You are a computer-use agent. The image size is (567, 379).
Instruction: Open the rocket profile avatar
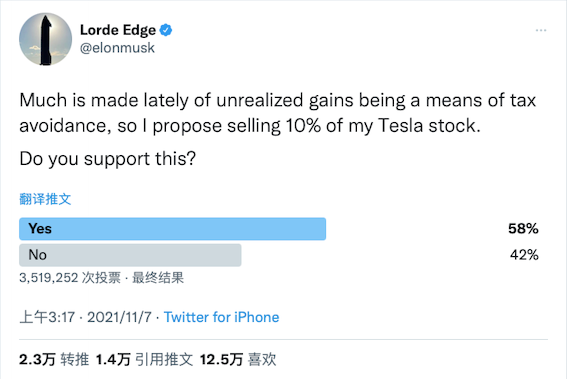click(46, 39)
